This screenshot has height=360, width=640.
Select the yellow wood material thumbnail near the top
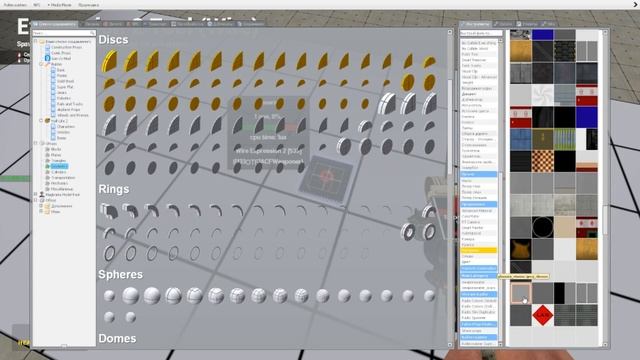tap(521, 51)
